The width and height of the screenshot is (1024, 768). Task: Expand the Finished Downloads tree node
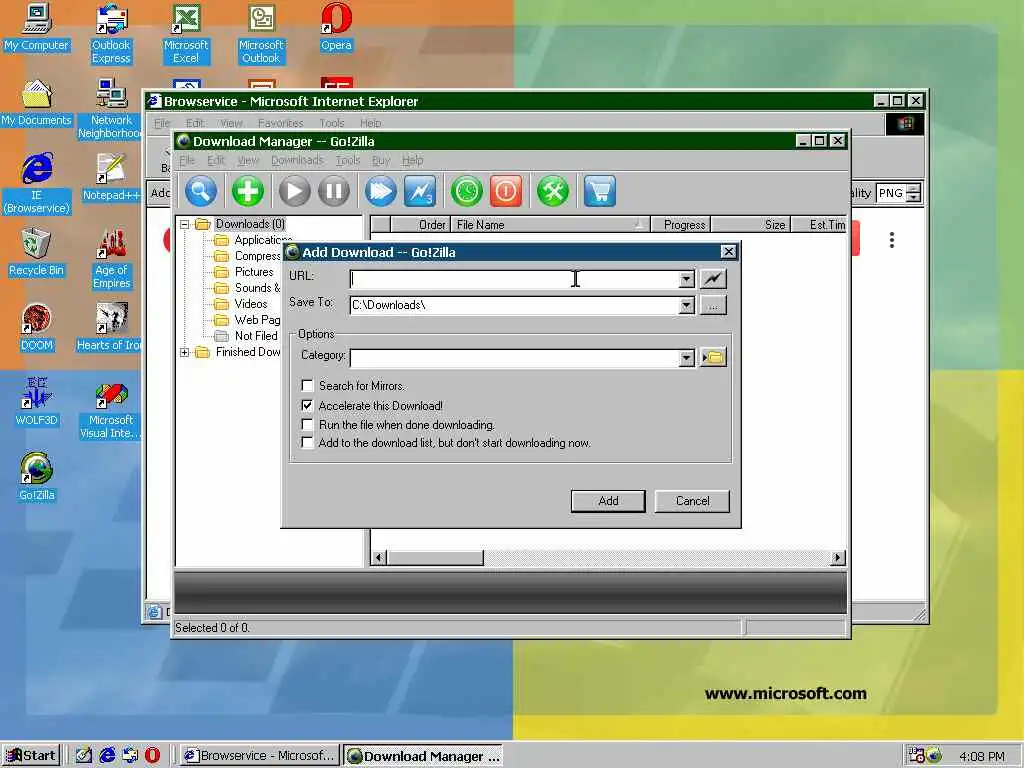point(185,352)
